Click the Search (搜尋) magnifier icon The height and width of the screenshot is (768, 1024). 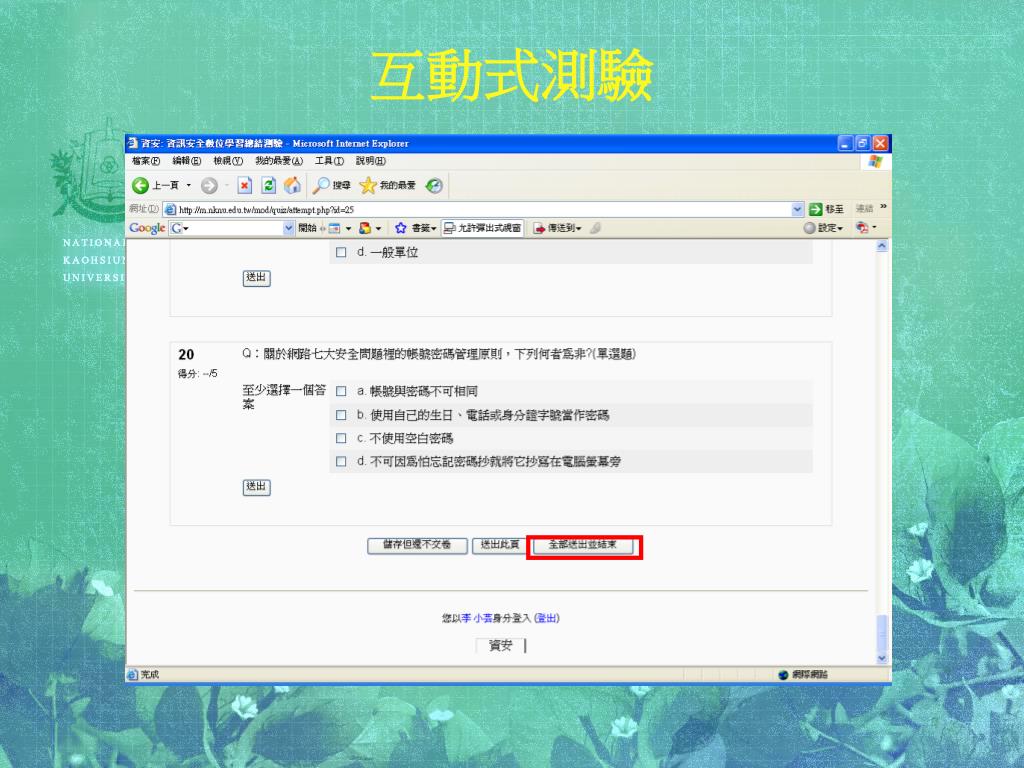point(321,185)
